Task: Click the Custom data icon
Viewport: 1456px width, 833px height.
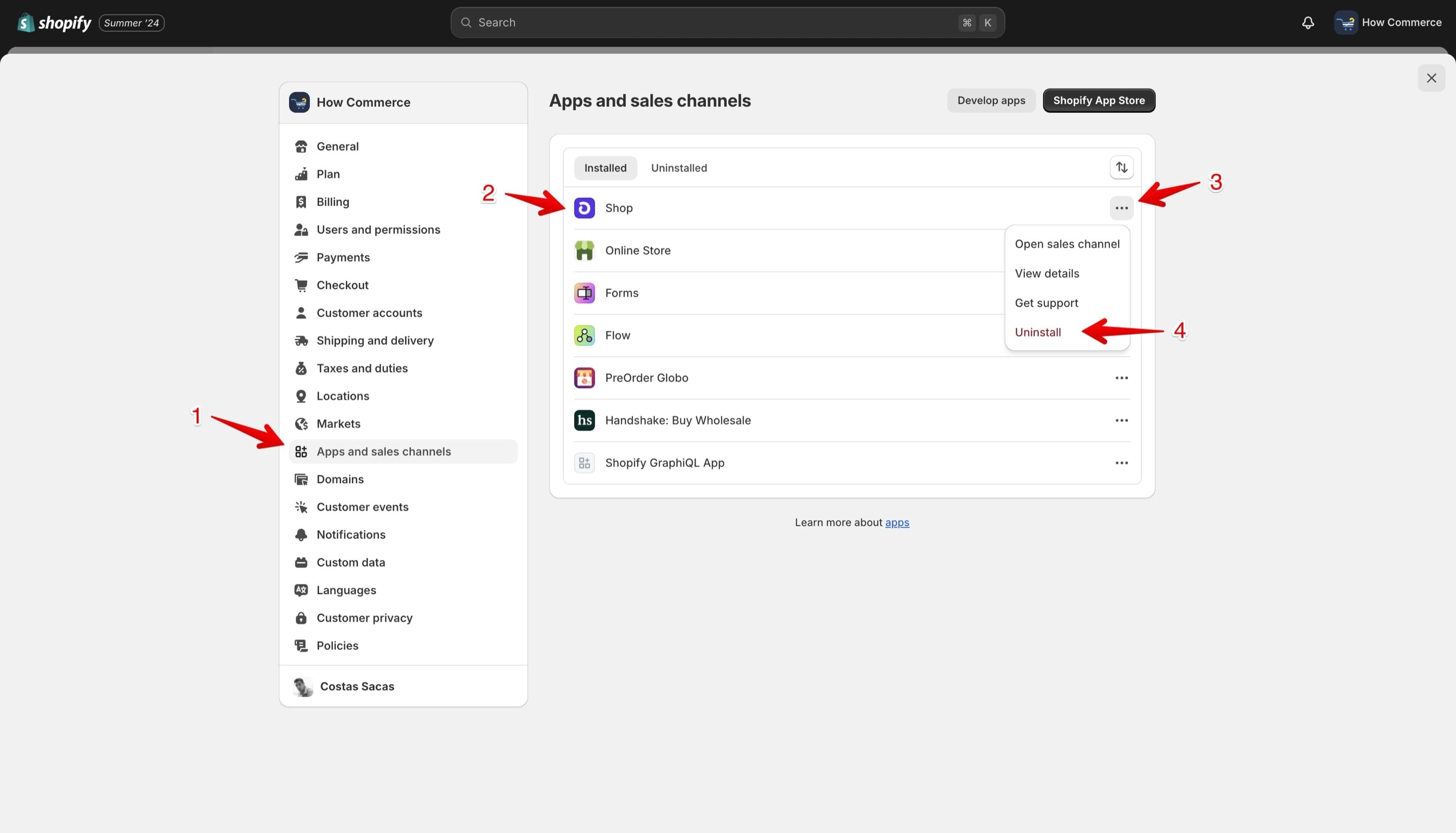Action: (301, 562)
